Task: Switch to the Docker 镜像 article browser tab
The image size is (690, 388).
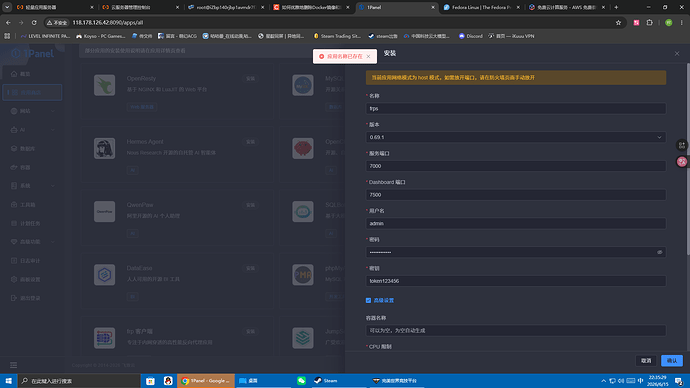Action: 311,7
